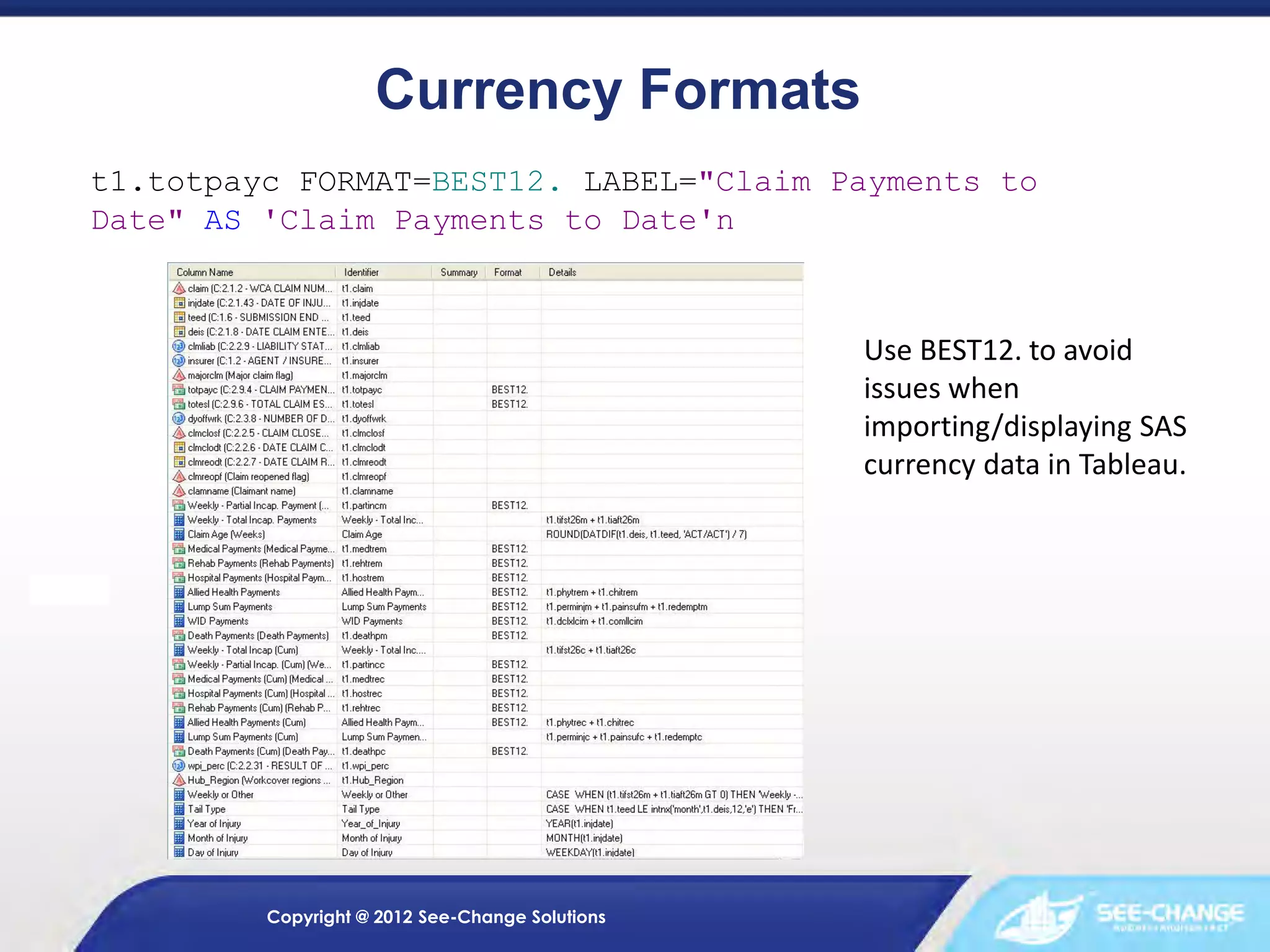Image resolution: width=1270 pixels, height=952 pixels.
Task: Click the date icon beside clmclodt row
Action: point(179,447)
